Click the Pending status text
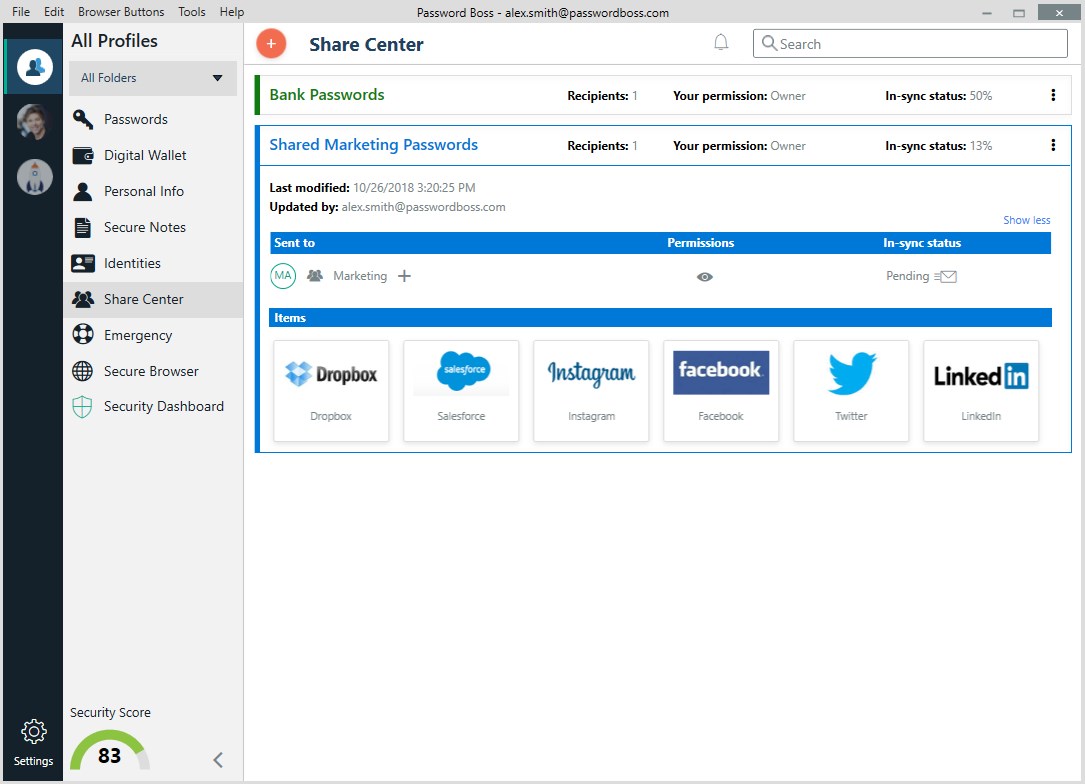 907,275
